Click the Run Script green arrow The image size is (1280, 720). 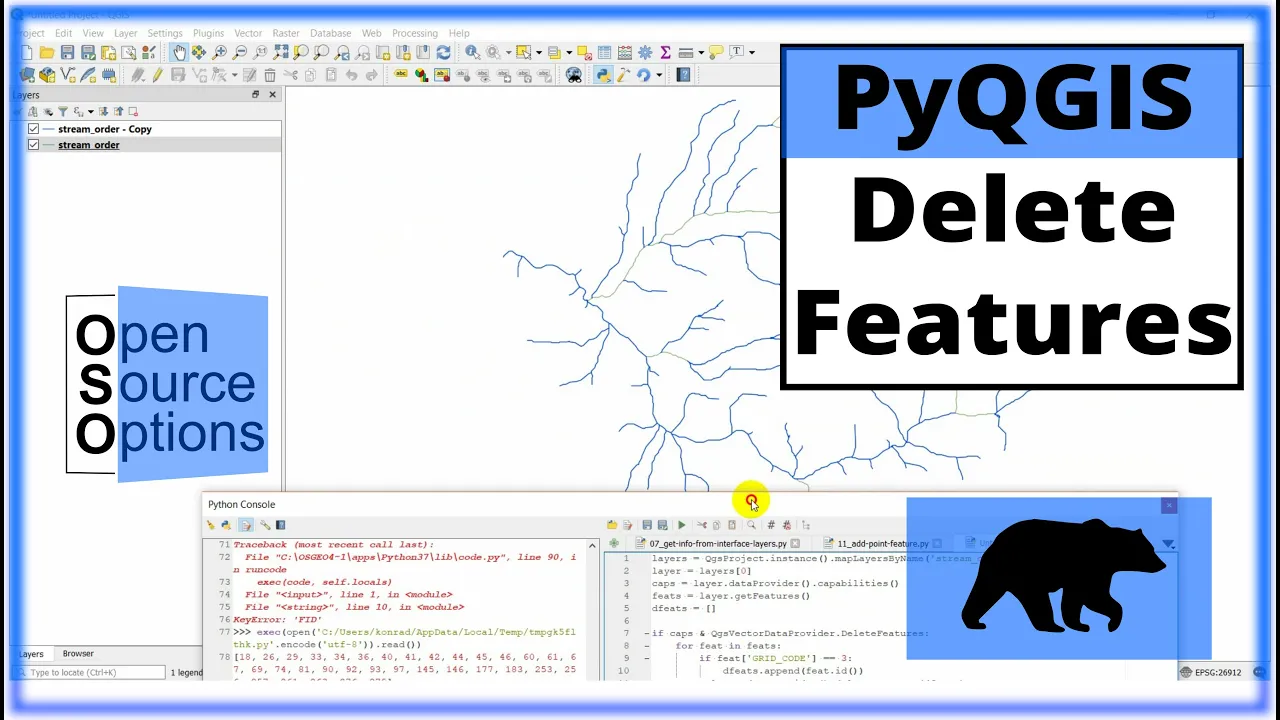pyautogui.click(x=682, y=525)
